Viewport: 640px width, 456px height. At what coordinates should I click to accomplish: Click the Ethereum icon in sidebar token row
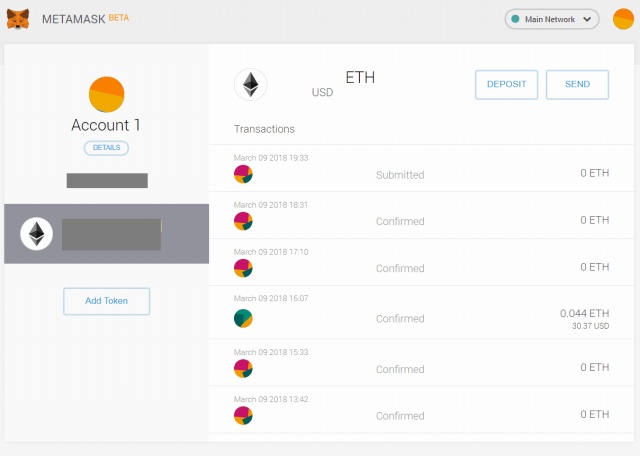coord(36,234)
